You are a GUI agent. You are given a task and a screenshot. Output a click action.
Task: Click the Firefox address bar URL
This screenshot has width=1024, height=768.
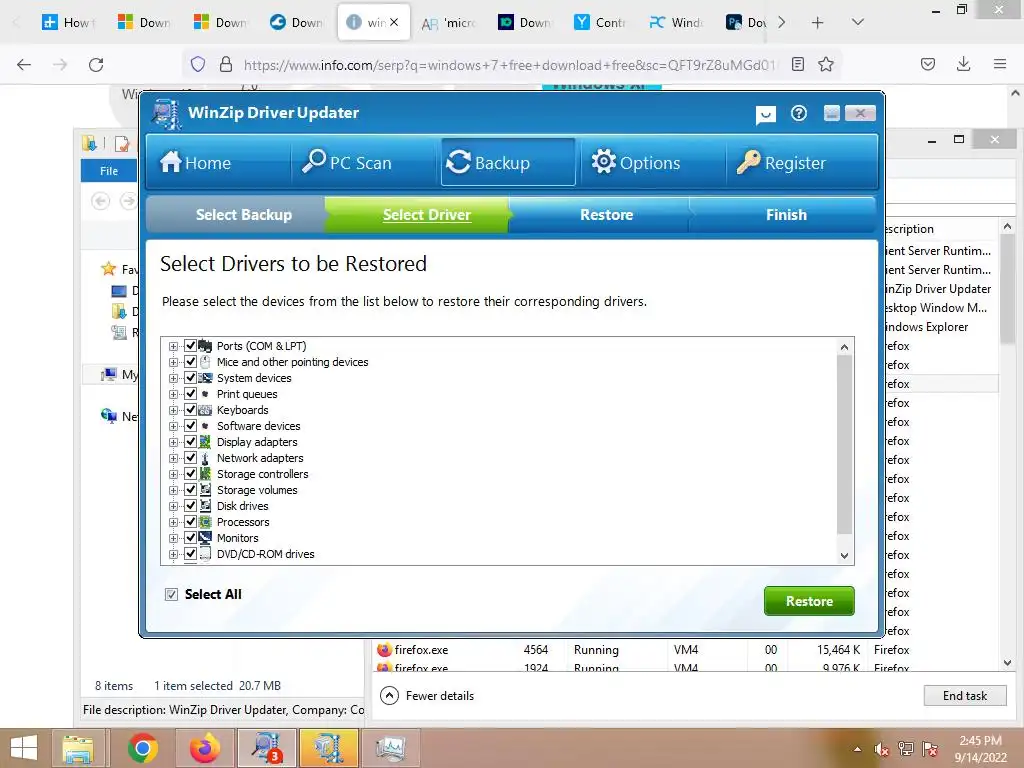pyautogui.click(x=509, y=65)
